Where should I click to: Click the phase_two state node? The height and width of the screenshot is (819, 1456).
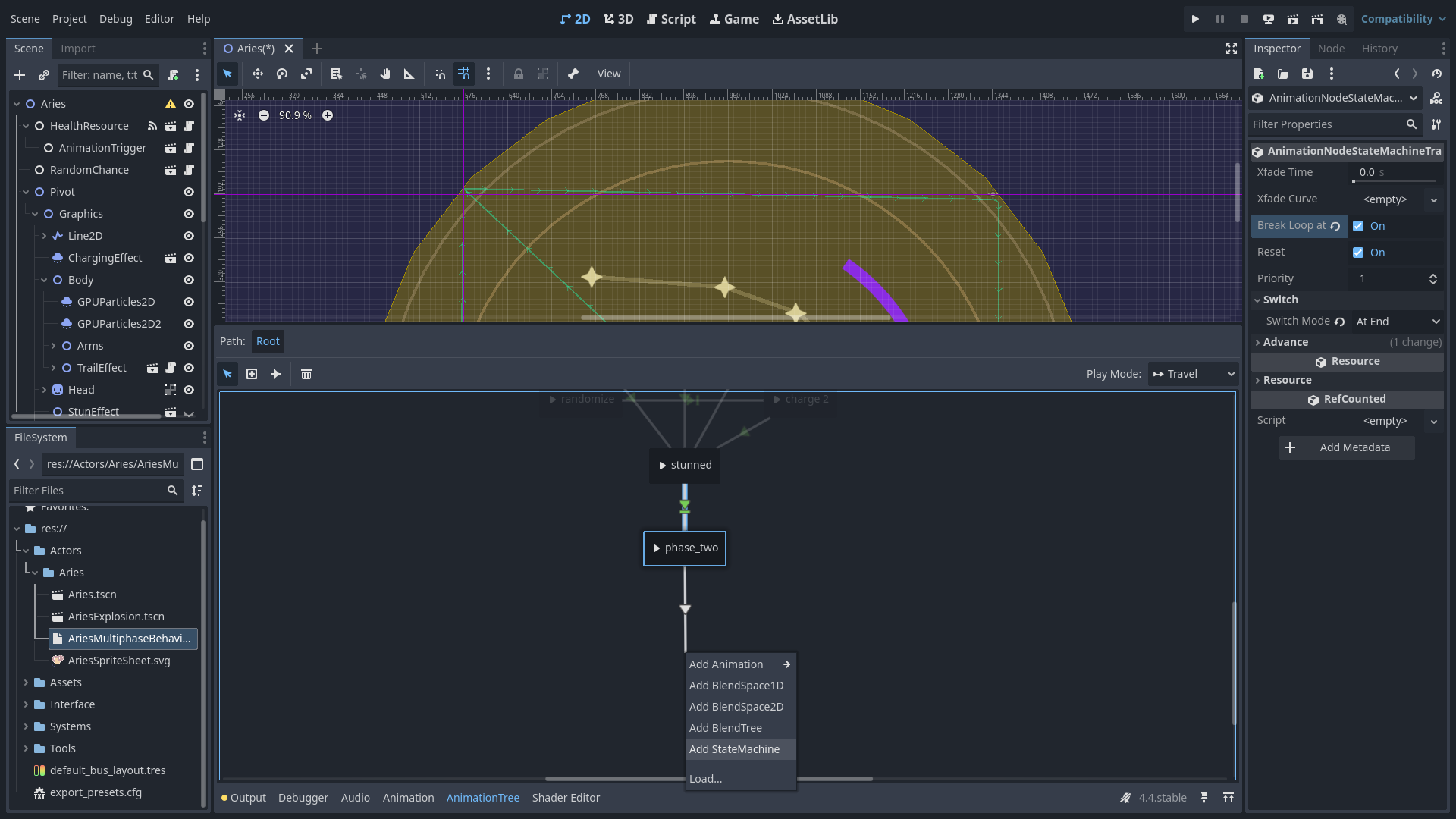685,548
